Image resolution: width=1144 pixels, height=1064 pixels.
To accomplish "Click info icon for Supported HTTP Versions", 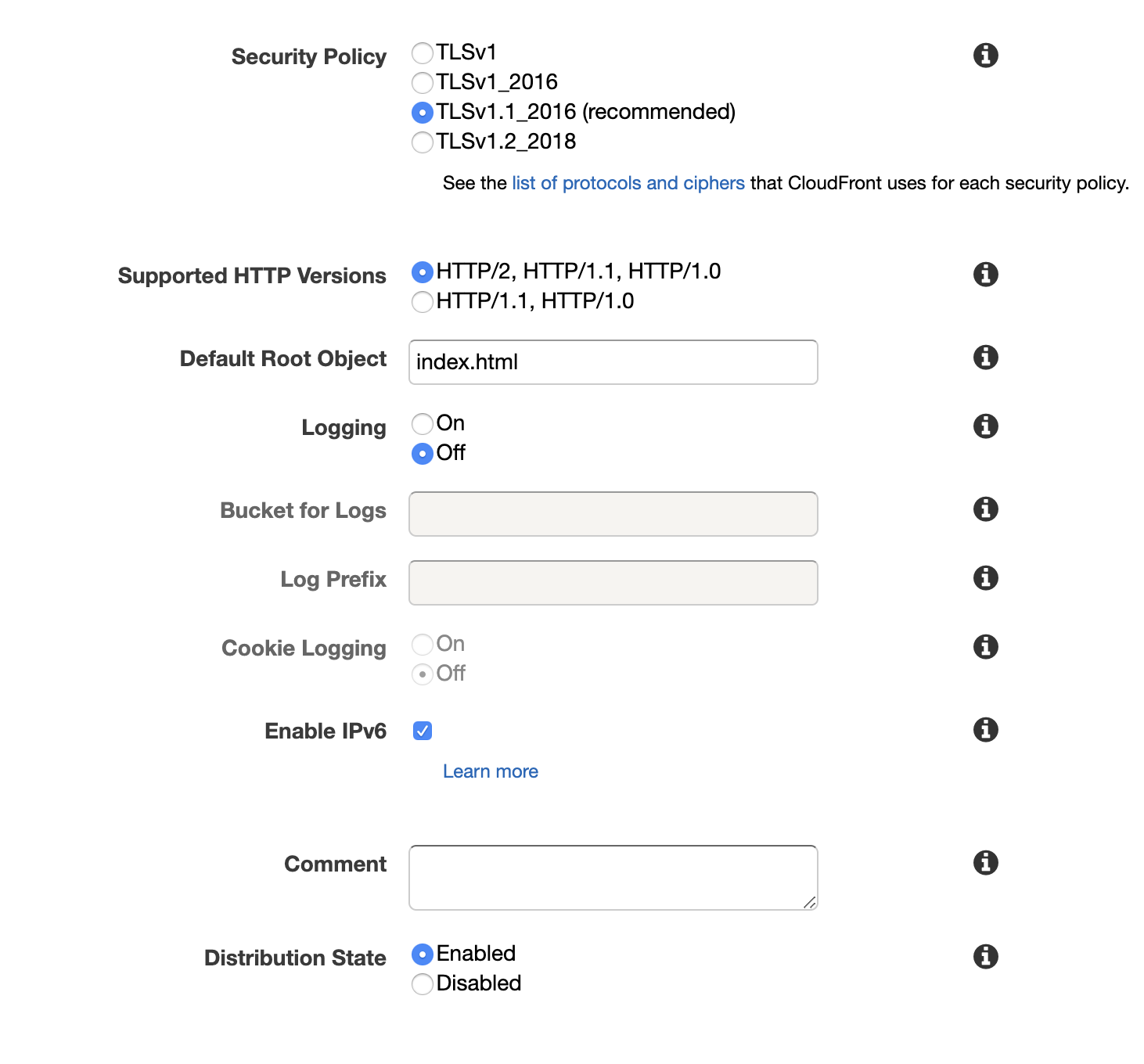I will (985, 275).
